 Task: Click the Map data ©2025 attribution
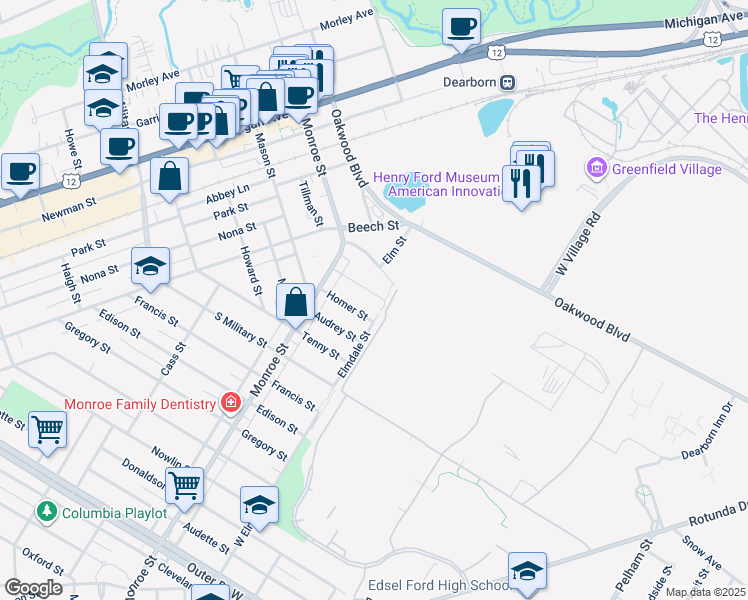tap(705, 592)
